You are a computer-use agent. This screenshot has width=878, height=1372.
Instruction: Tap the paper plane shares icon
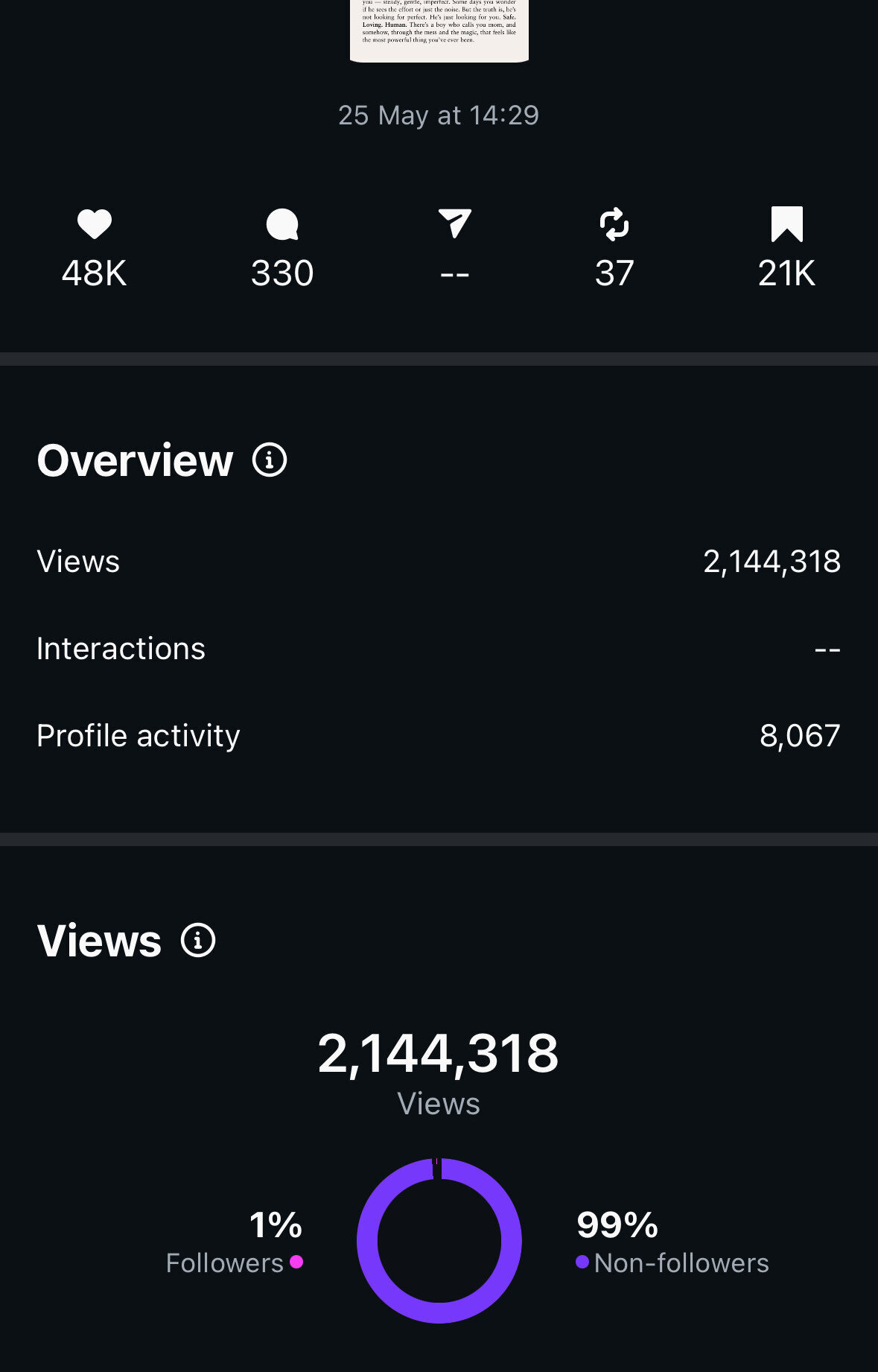454,223
